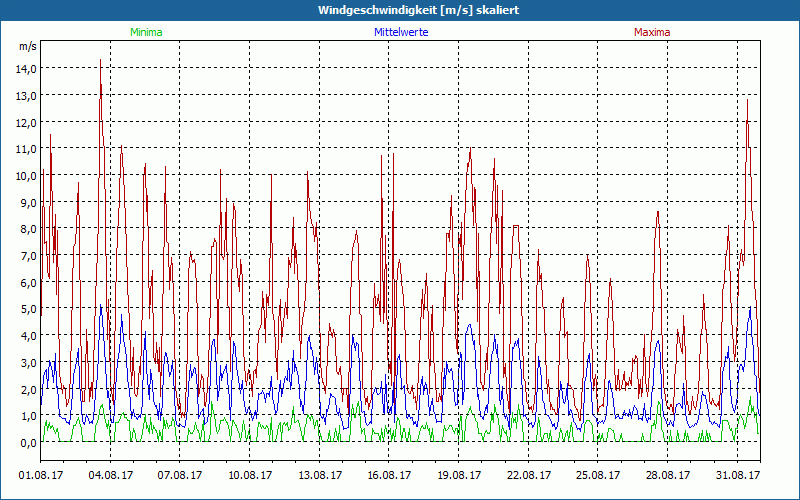Select the 12,0 y-axis value
800x500 pixels.
coord(26,122)
